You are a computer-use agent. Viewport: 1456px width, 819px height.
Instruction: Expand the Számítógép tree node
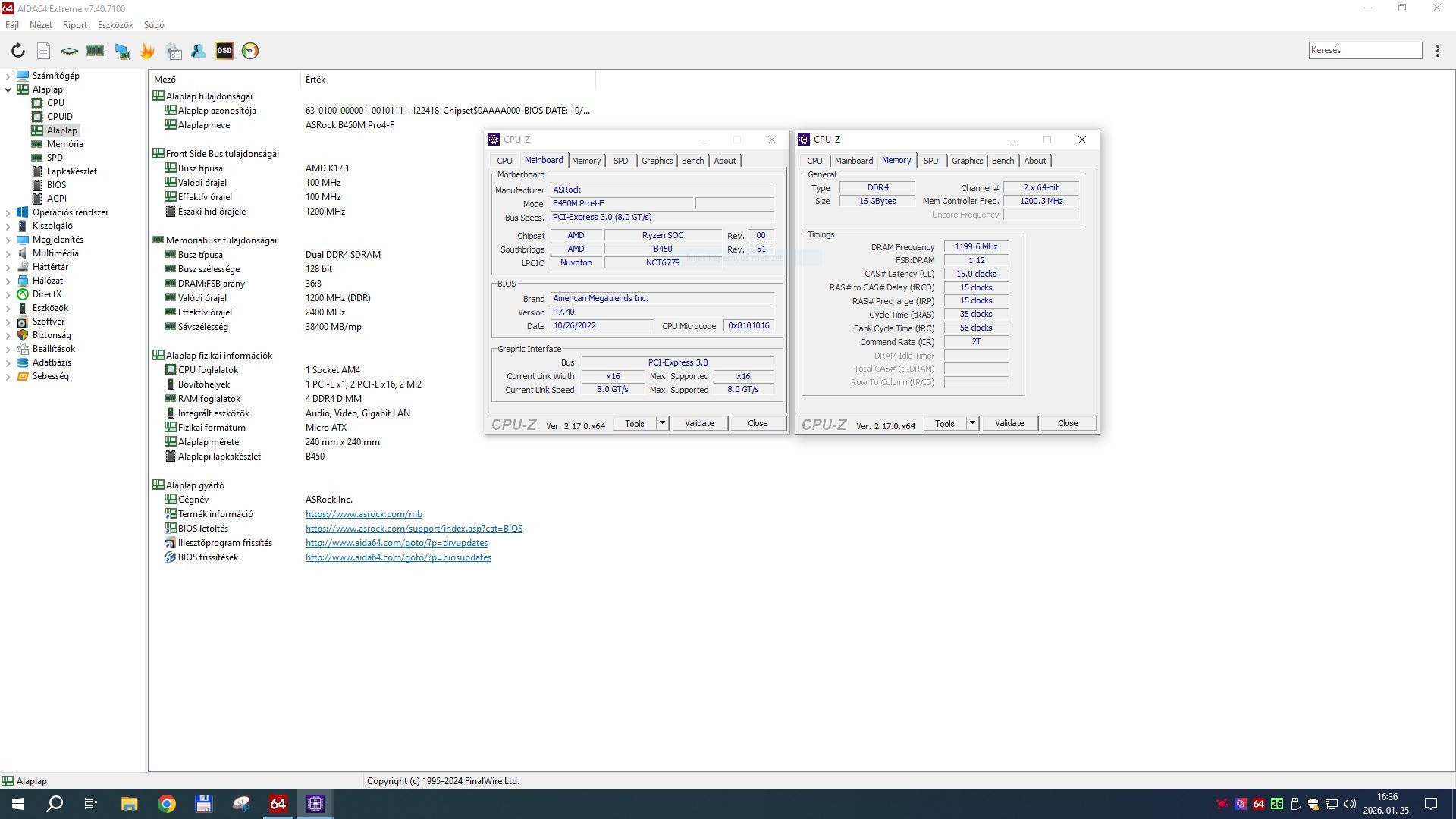(8, 76)
